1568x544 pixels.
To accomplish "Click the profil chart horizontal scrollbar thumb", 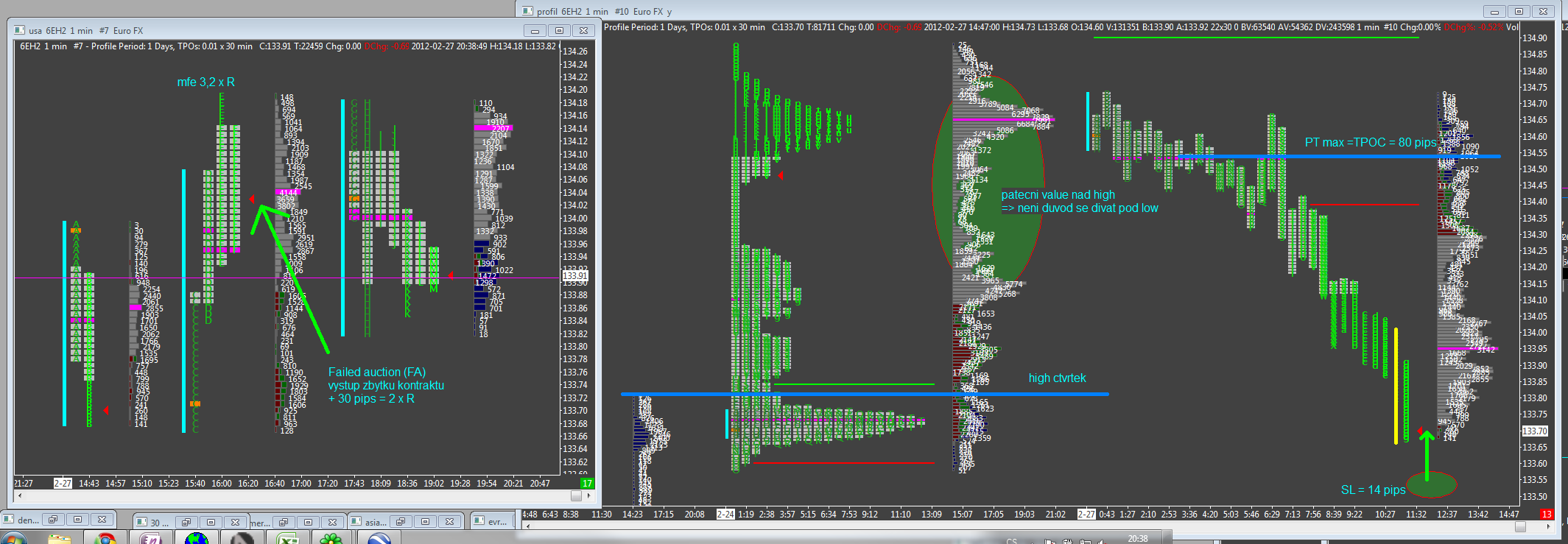I will [x=1520, y=526].
